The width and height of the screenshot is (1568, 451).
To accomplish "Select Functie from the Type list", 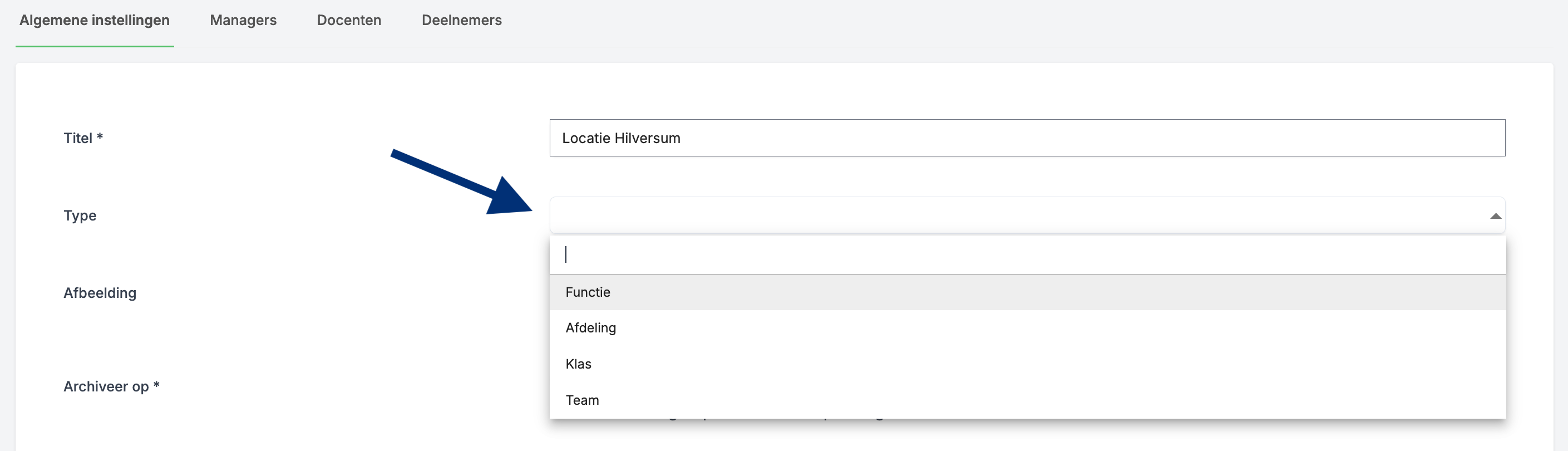I will click(588, 292).
